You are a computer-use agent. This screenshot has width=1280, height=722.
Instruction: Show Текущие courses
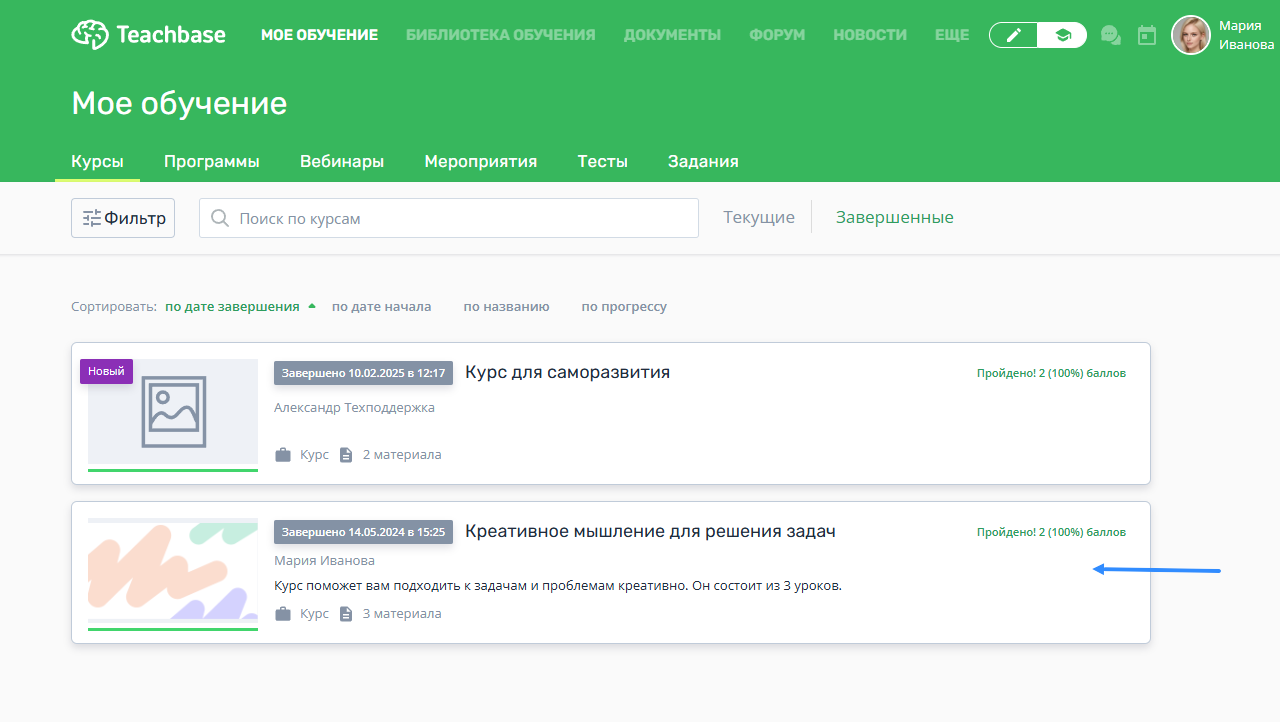point(759,217)
